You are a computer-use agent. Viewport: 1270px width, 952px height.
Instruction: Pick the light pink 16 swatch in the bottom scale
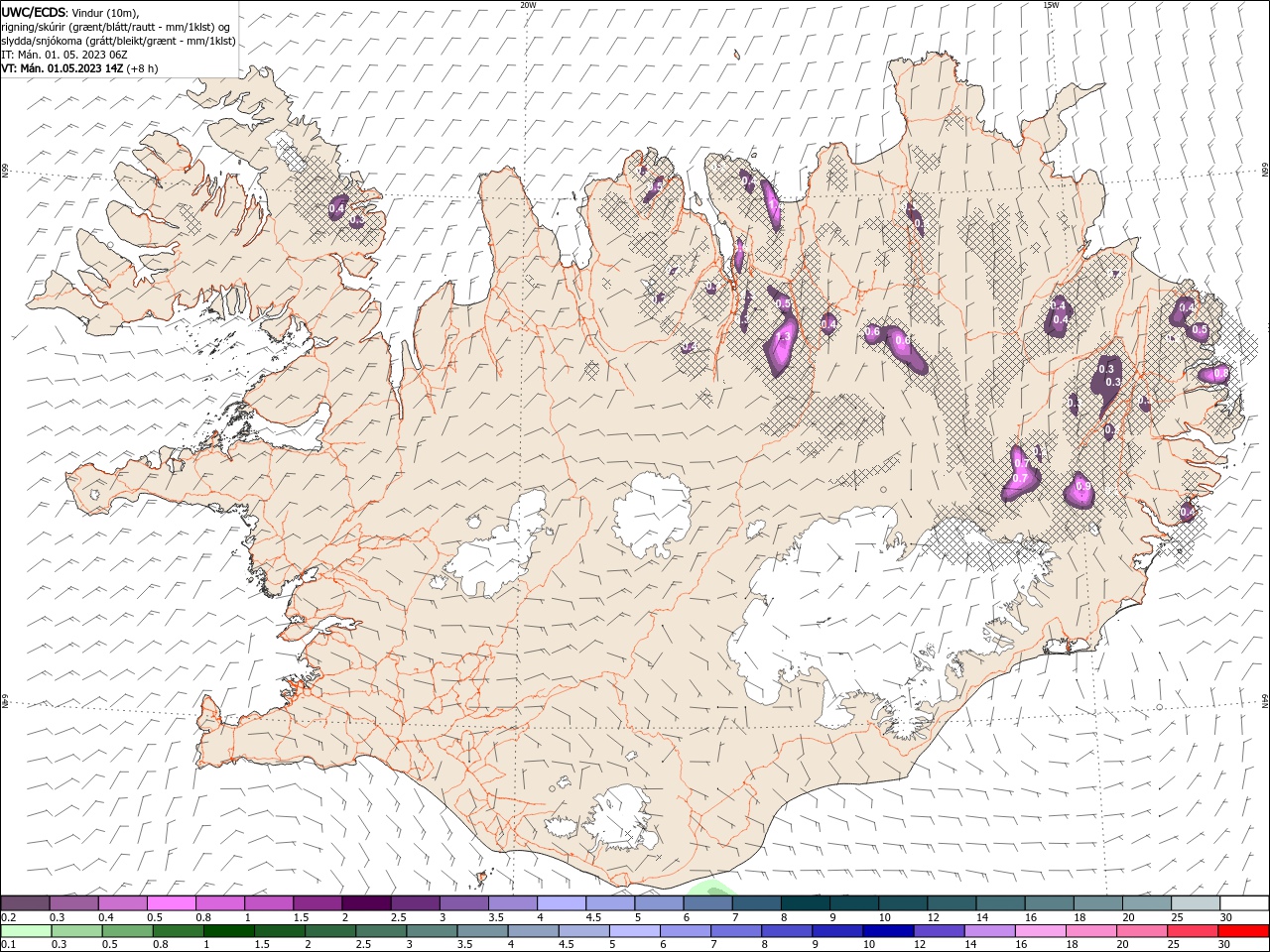[1041, 931]
